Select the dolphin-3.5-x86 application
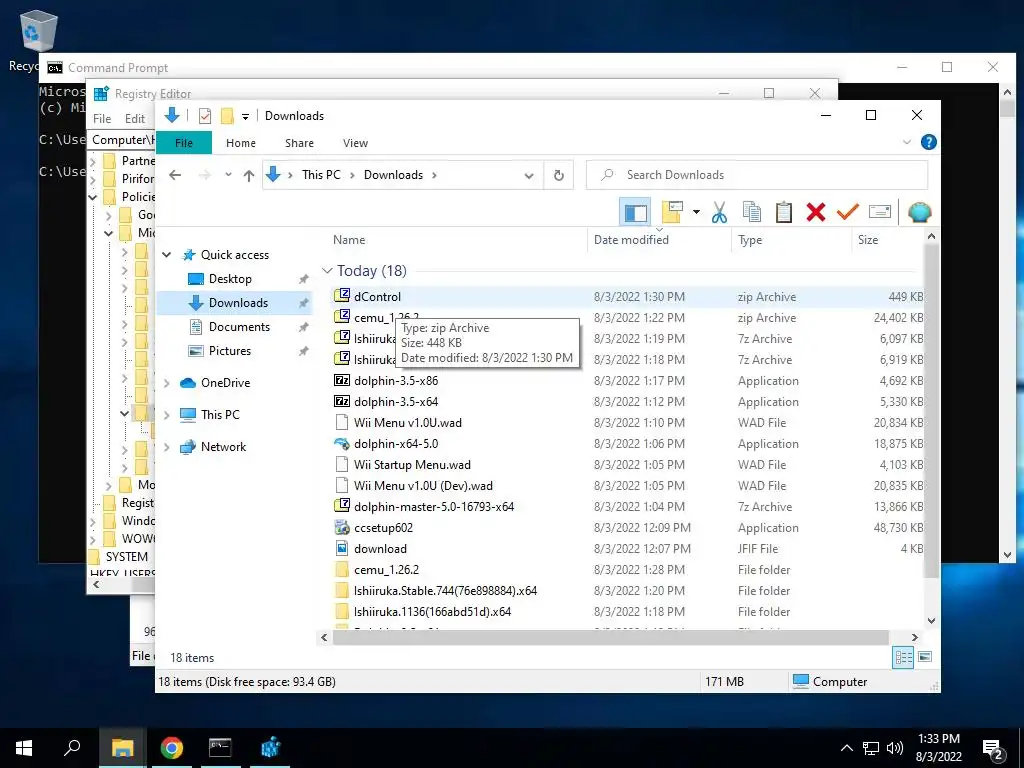The width and height of the screenshot is (1024, 768). [396, 381]
